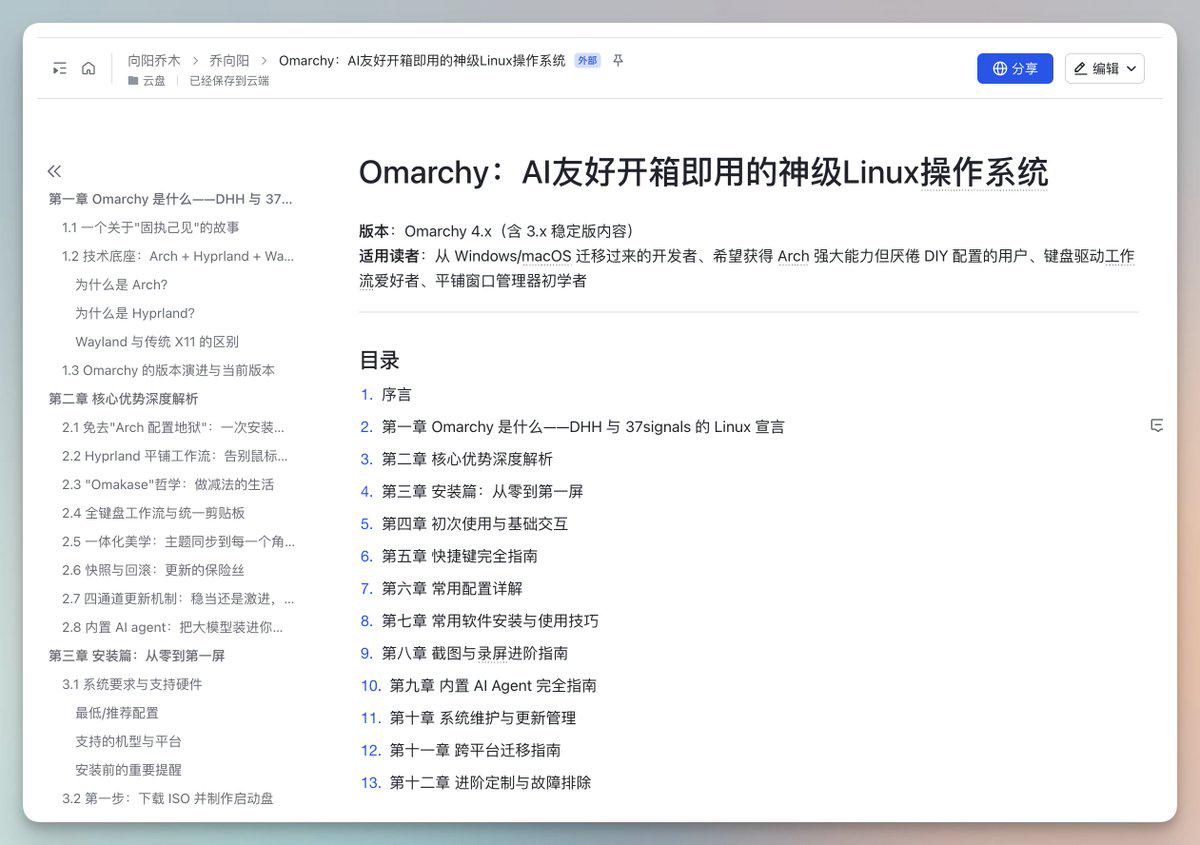Jump to outline item 第二章 核心优势深度解析
This screenshot has width=1200, height=845.
(x=124, y=399)
